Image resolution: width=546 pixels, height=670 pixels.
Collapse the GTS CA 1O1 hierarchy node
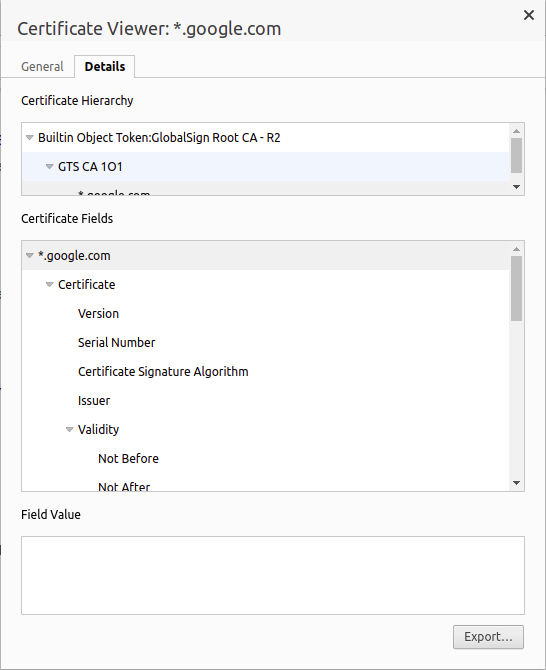[x=50, y=167]
